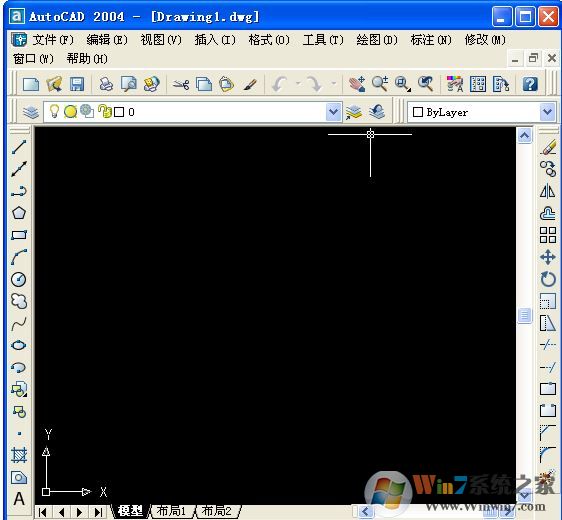The width and height of the screenshot is (562, 520).
Task: Select the Arc tool
Action: click(x=19, y=257)
